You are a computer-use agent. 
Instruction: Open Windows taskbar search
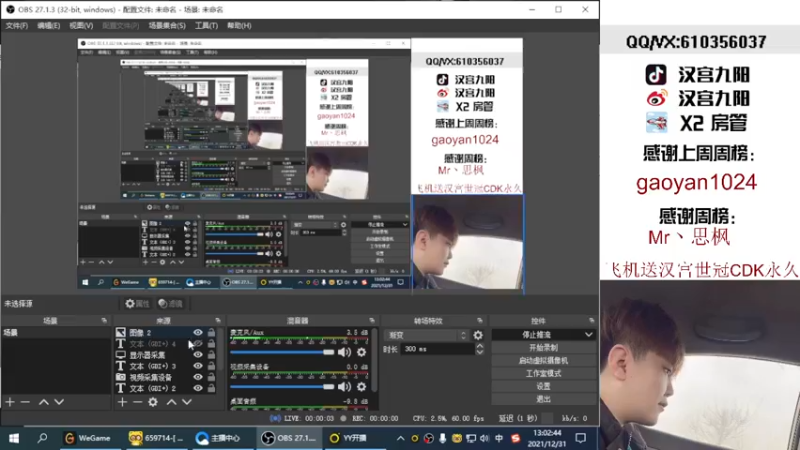coord(42,438)
